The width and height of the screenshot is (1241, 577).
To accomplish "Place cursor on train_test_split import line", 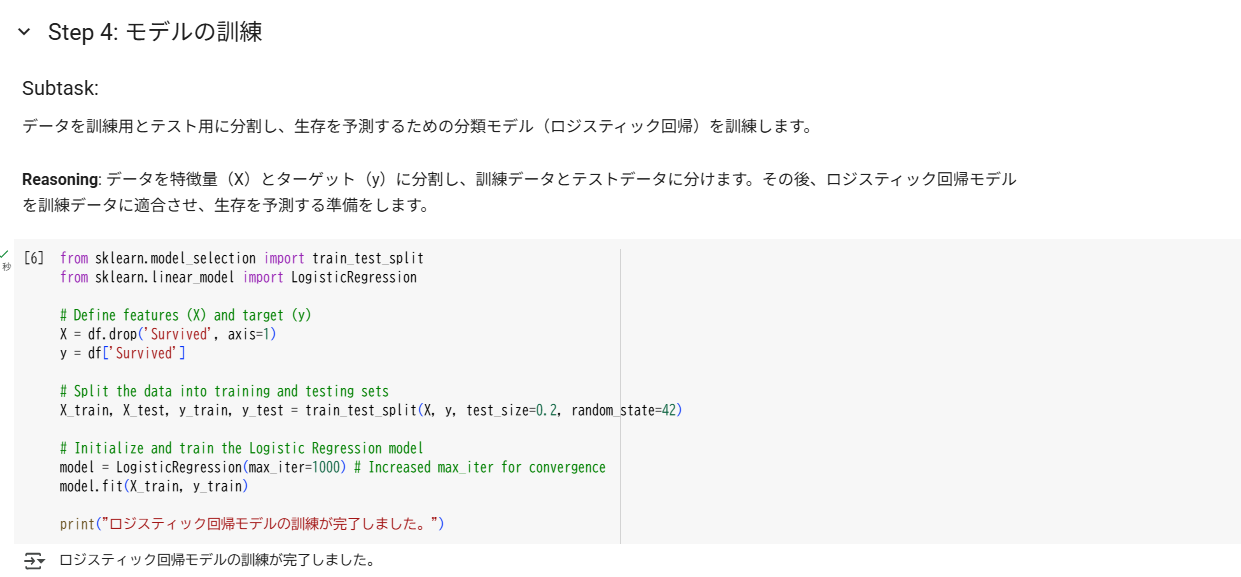I will coord(242,258).
